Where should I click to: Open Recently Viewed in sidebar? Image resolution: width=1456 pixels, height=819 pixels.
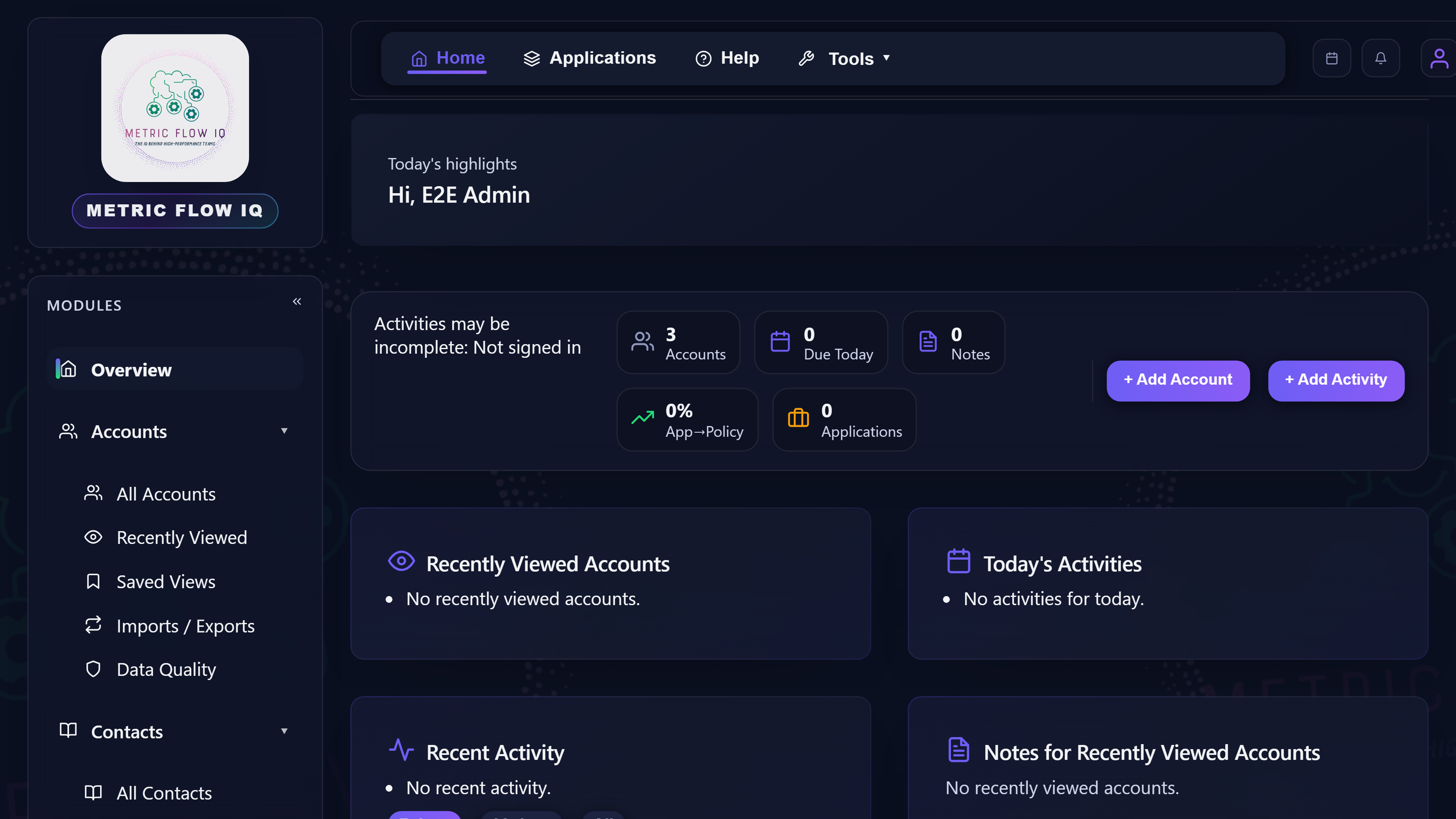pyautogui.click(x=182, y=538)
